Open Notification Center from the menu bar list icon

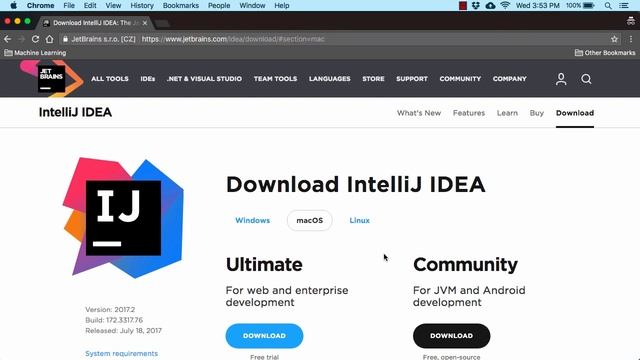[x=624, y=5]
